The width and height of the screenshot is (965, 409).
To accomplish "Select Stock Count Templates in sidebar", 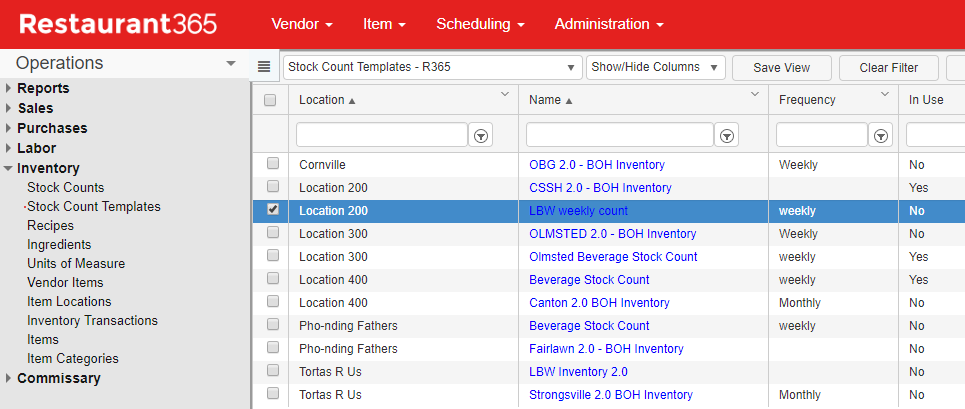I will pyautogui.click(x=94, y=207).
